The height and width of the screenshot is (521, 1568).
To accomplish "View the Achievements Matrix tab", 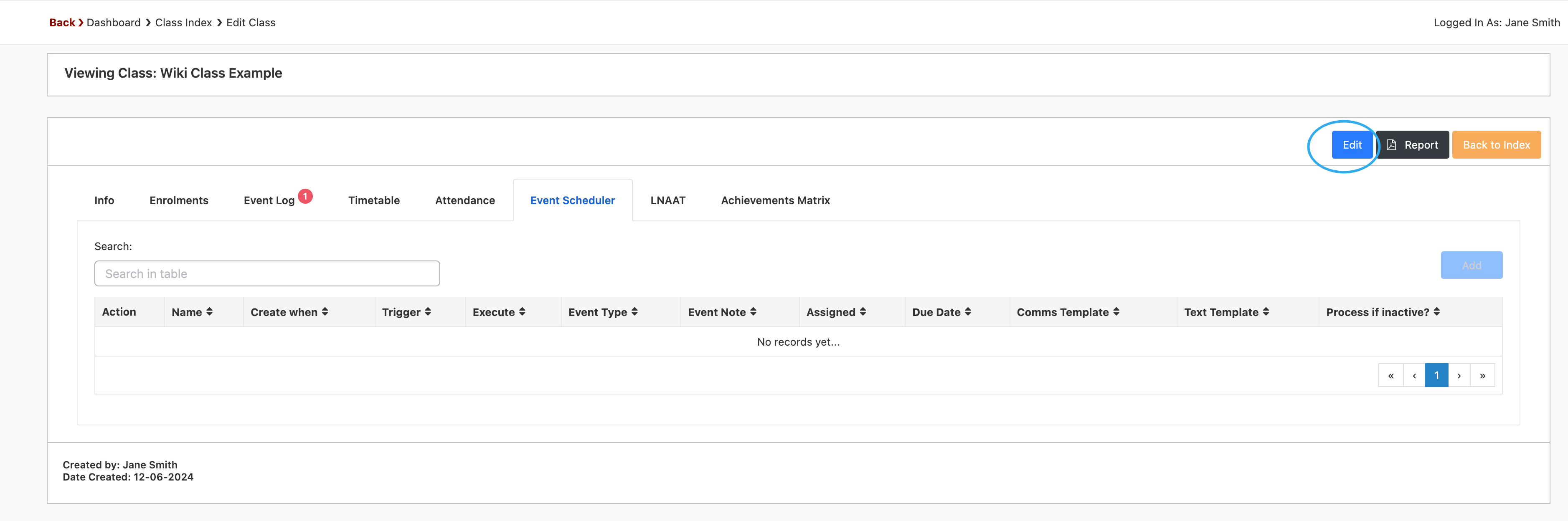I will (776, 200).
